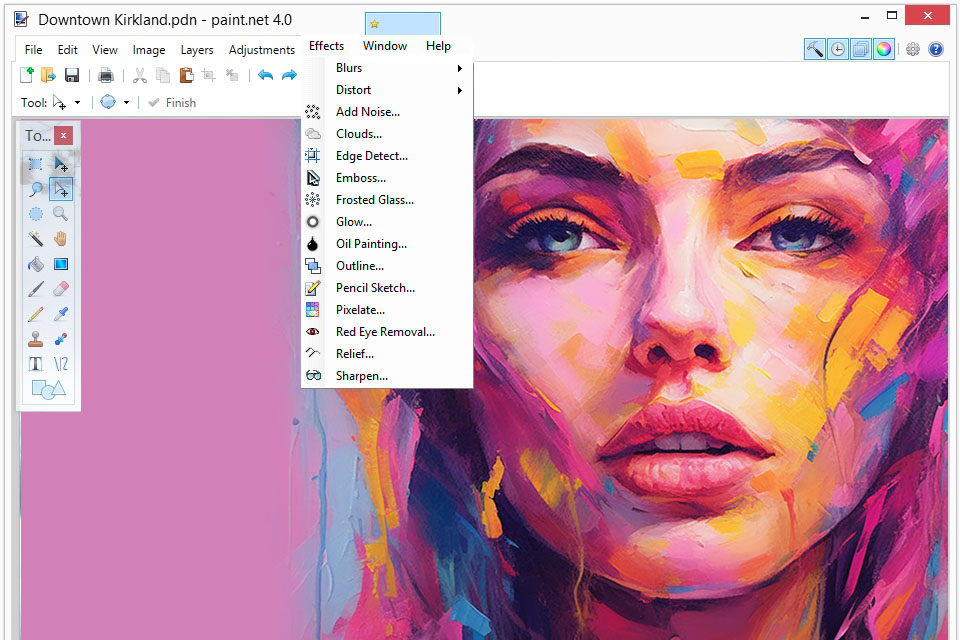The width and height of the screenshot is (960, 640).
Task: Select the Zoom magnifier tool
Action: coord(61,214)
